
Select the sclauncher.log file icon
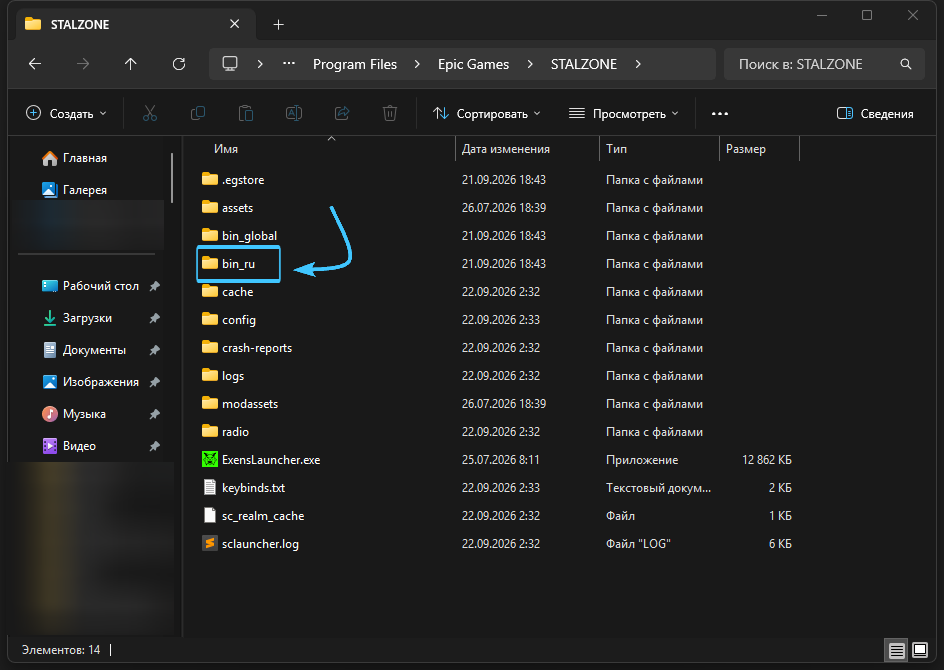(x=210, y=544)
